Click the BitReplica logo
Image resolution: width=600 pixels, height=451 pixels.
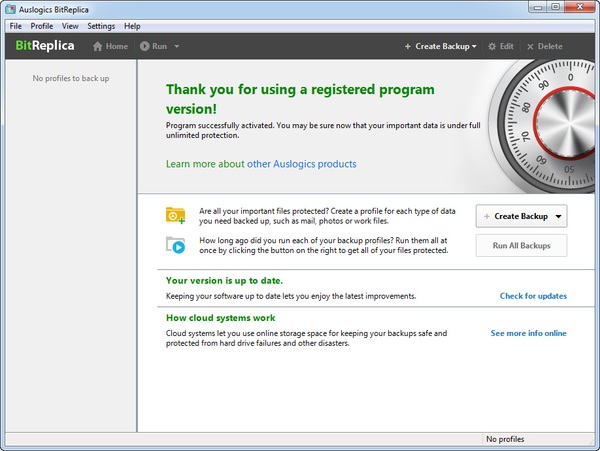43,46
